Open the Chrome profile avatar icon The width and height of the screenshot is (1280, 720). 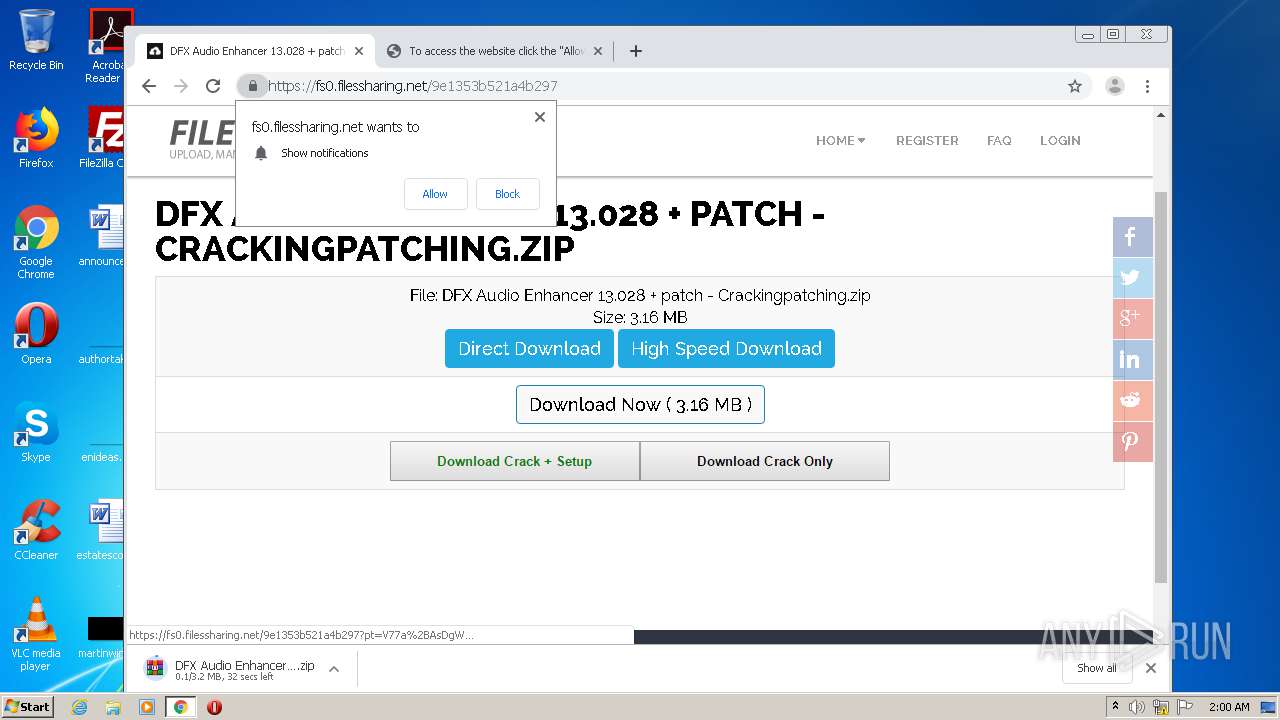pos(1115,86)
